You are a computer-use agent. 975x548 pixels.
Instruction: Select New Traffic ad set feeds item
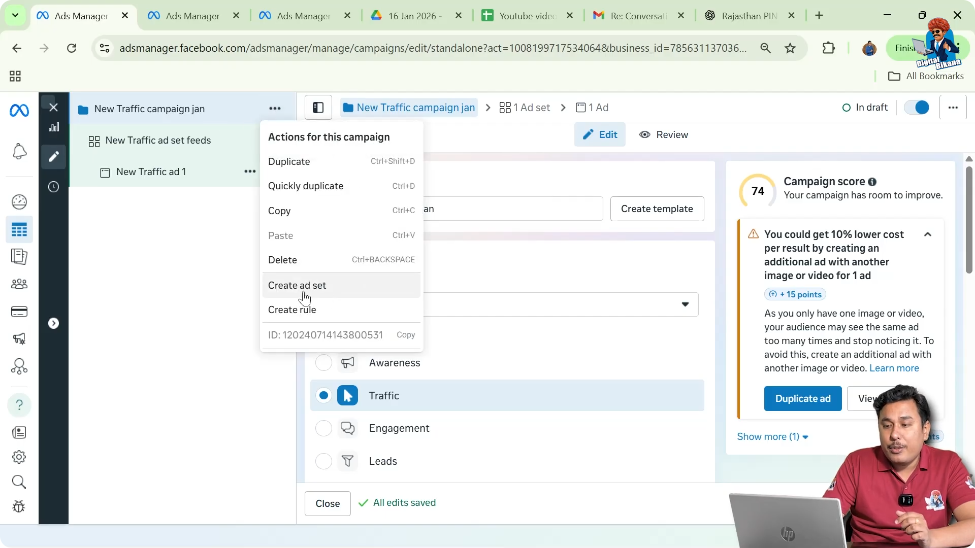point(158,141)
